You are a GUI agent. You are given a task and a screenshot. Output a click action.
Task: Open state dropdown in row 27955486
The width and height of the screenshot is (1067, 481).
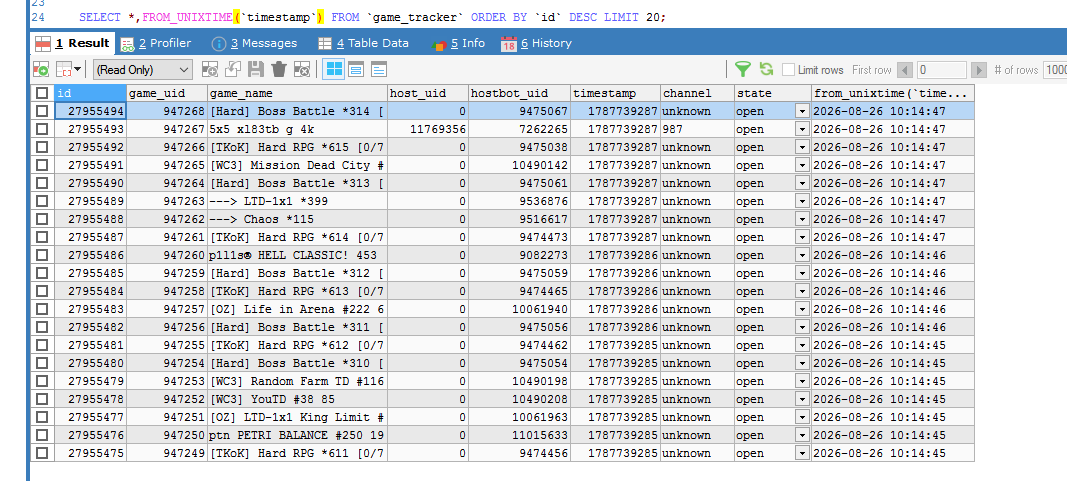pos(803,255)
